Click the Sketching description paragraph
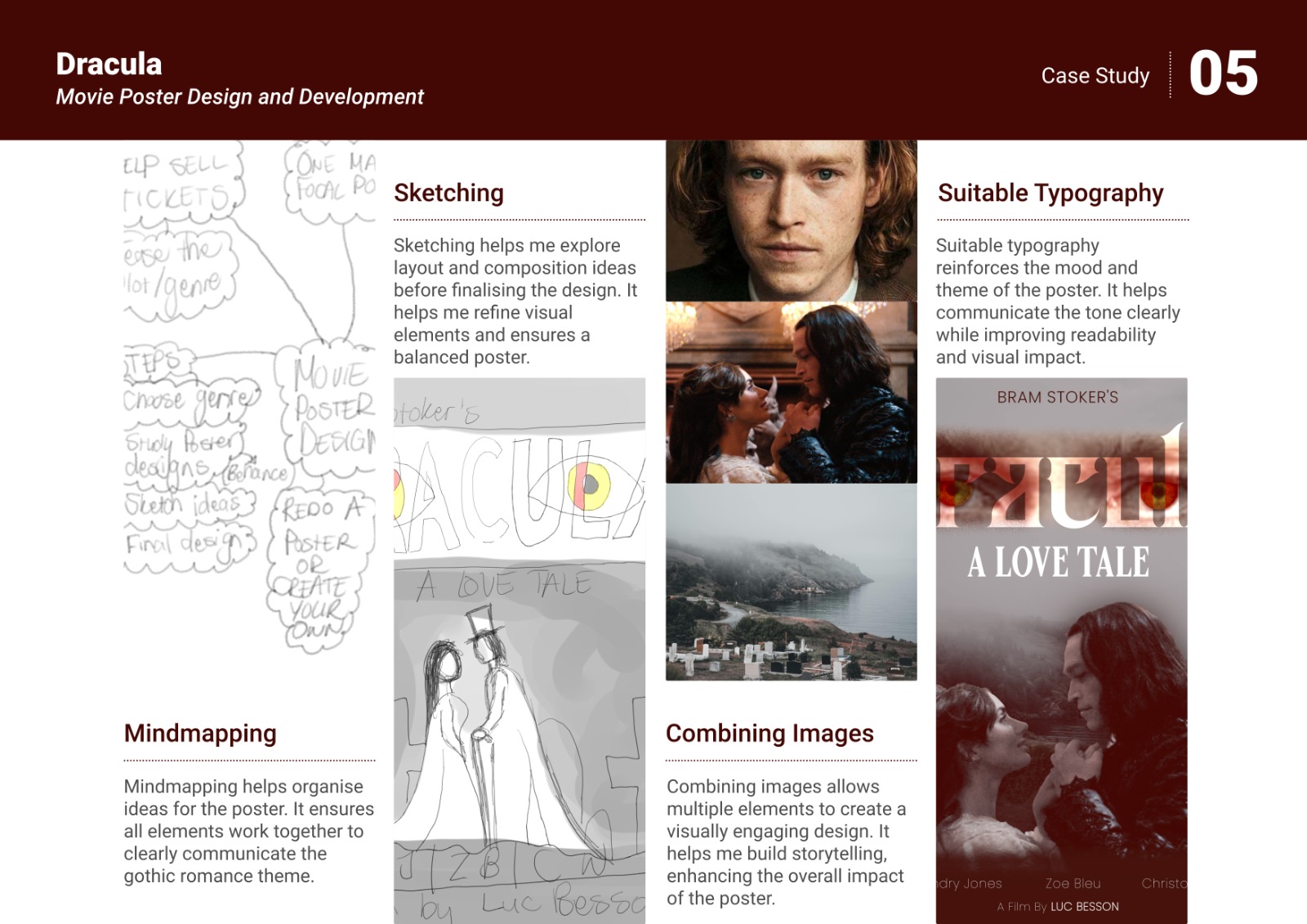 (515, 301)
